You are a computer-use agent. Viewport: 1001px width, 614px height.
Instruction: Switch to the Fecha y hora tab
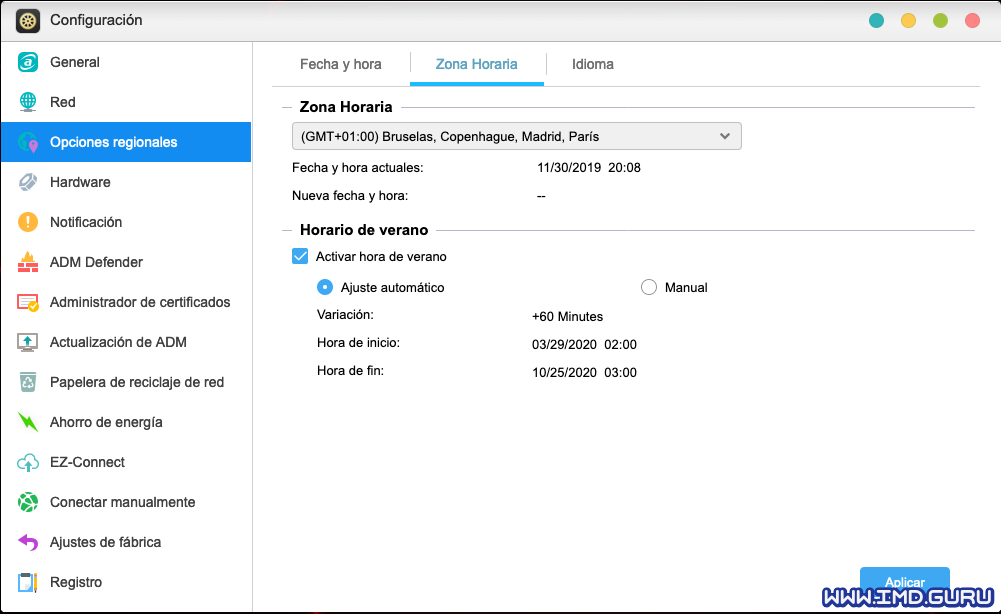point(340,64)
